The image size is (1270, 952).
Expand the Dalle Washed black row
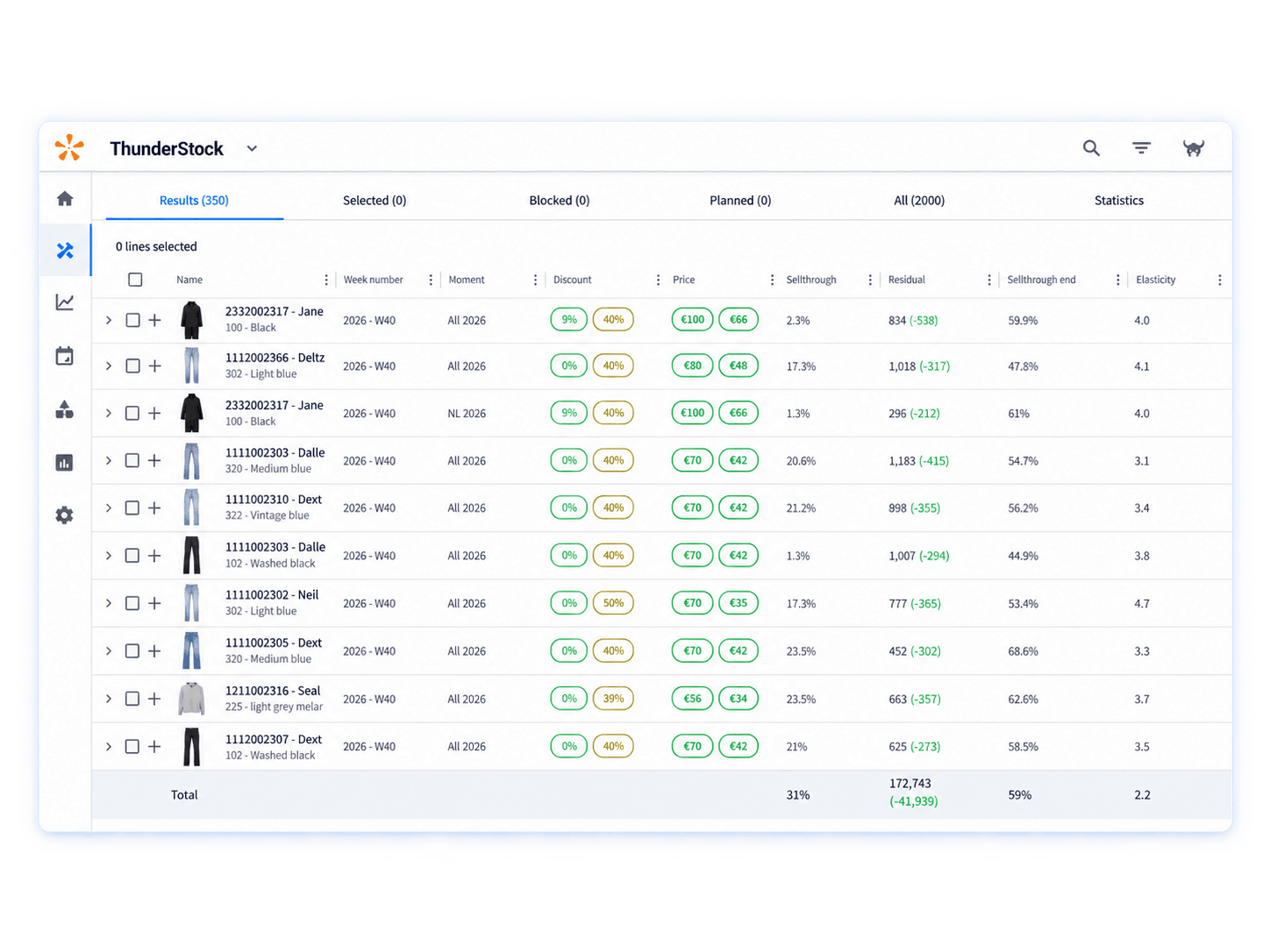[x=109, y=556]
